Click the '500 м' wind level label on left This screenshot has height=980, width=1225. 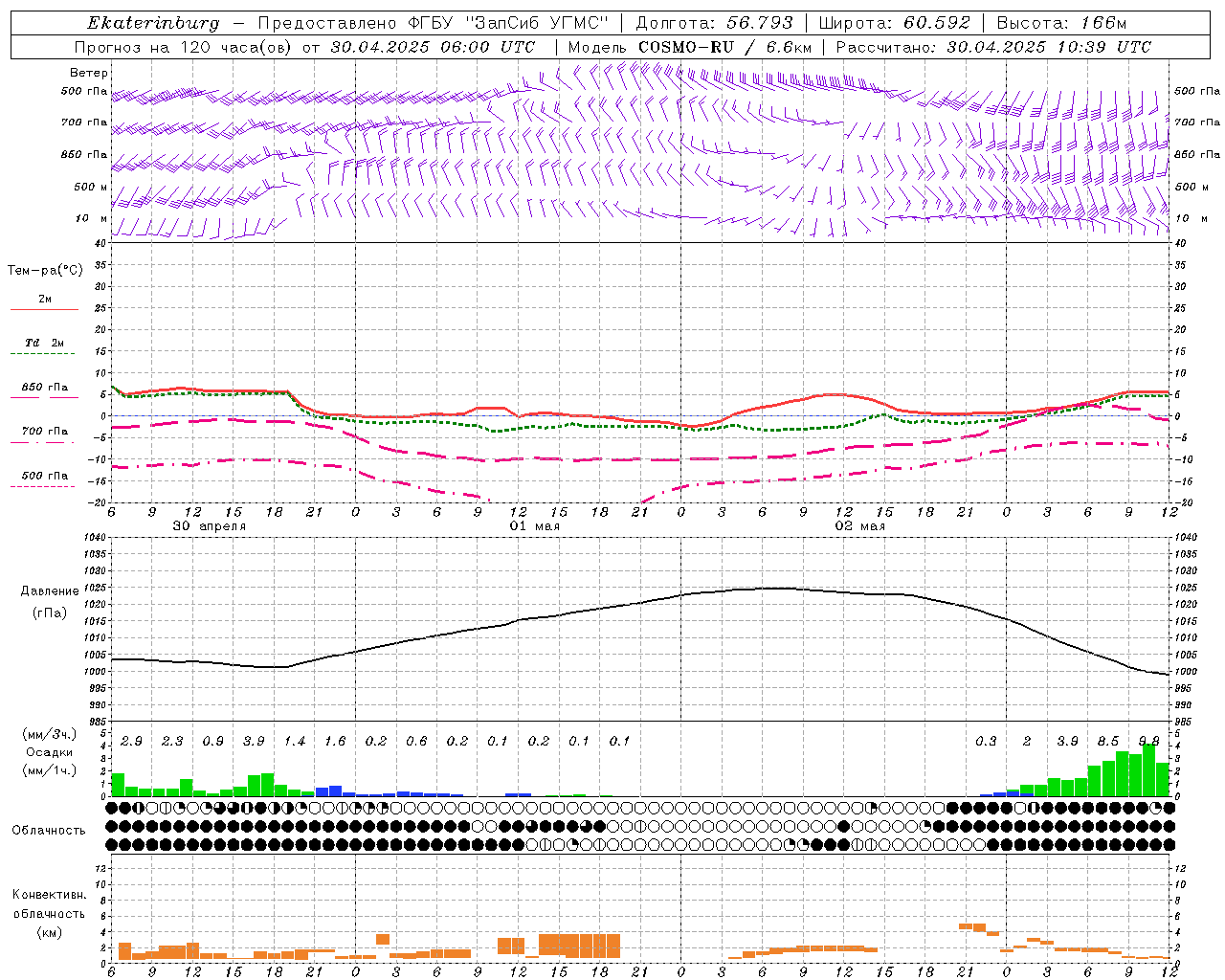91,188
